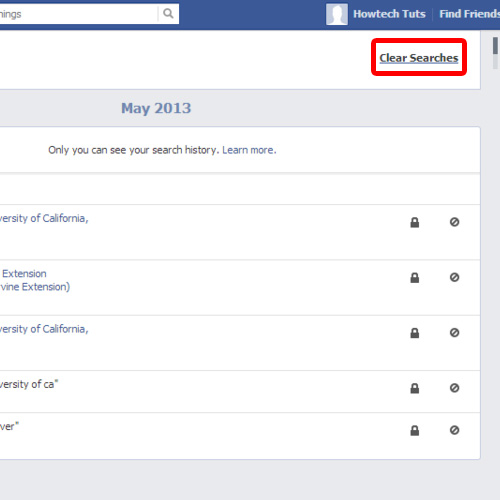The height and width of the screenshot is (500, 500).
Task: Open the Learn more link
Action: click(x=249, y=150)
